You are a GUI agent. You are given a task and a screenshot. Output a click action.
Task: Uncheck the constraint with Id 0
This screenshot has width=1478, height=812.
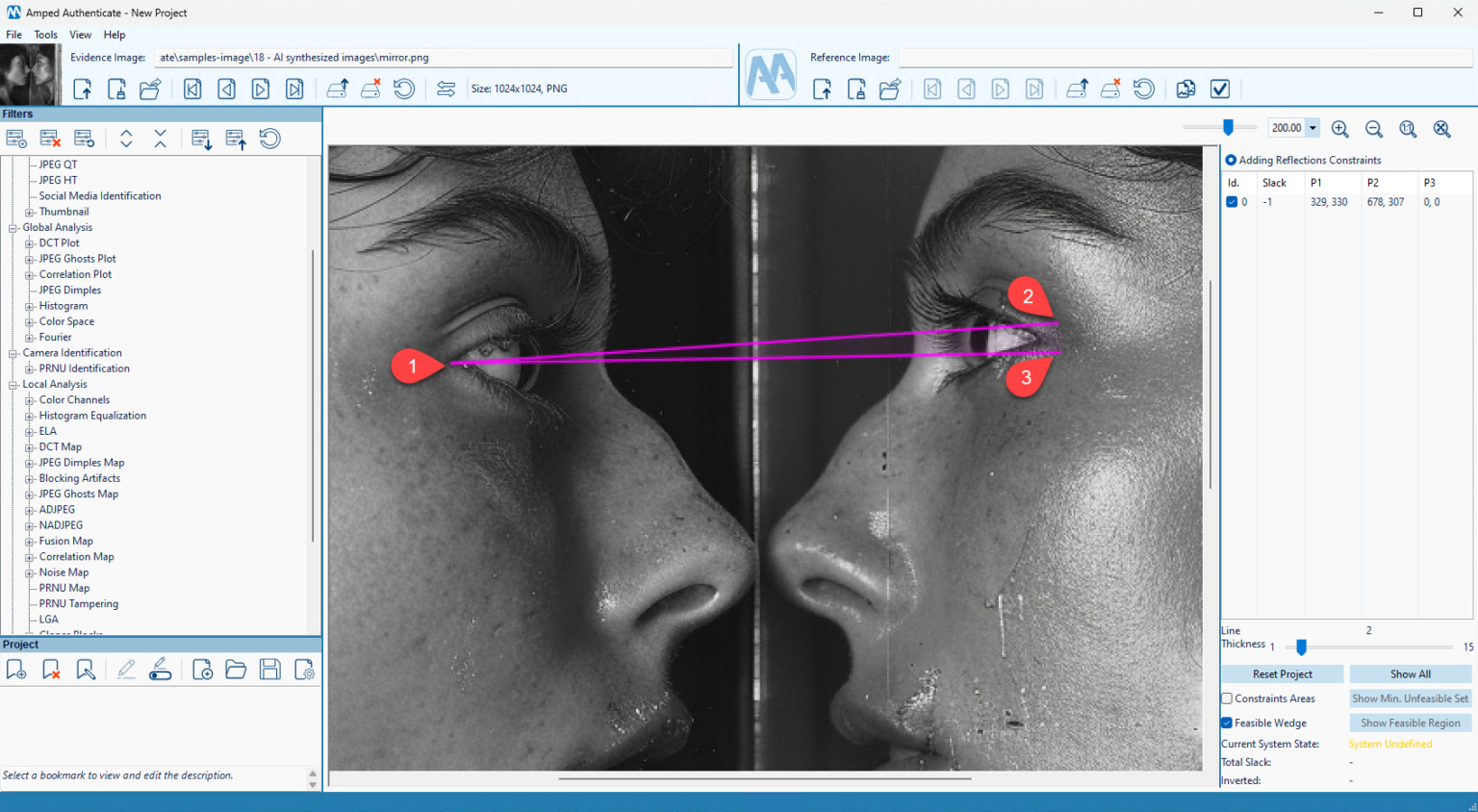(1230, 202)
